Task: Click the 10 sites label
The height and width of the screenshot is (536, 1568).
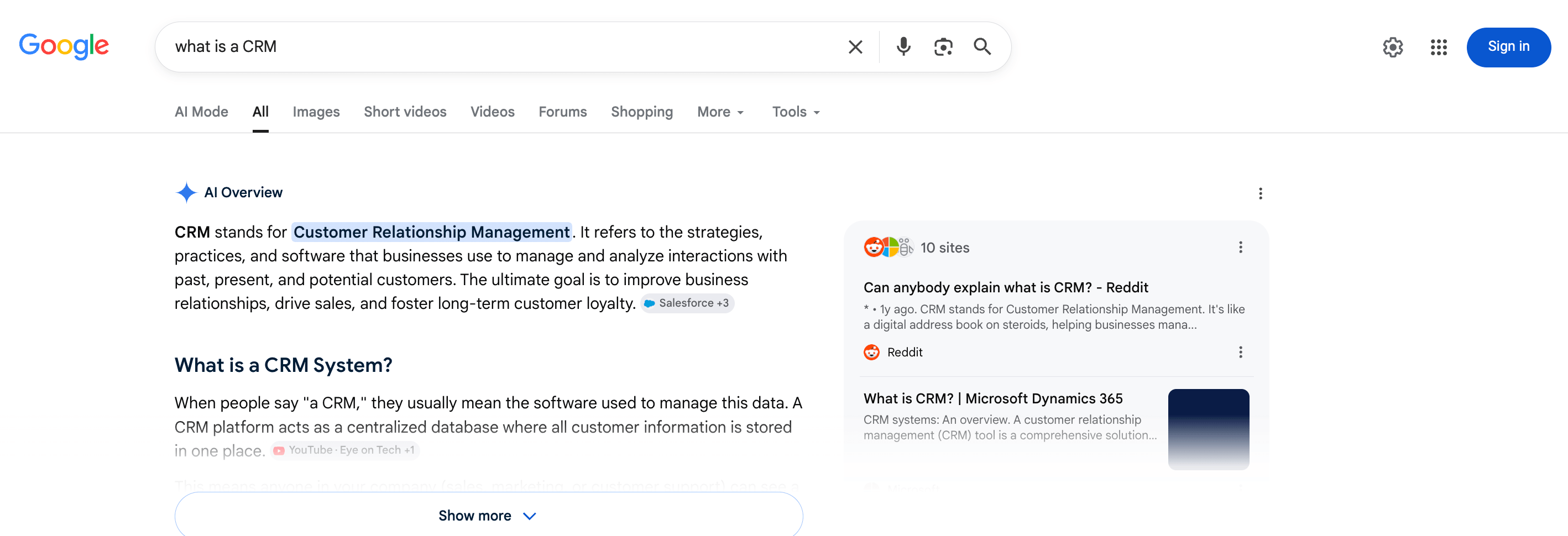Action: tap(945, 248)
